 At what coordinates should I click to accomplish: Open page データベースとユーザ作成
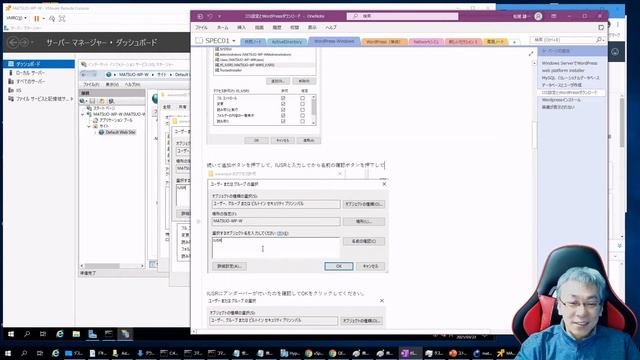coord(562,85)
